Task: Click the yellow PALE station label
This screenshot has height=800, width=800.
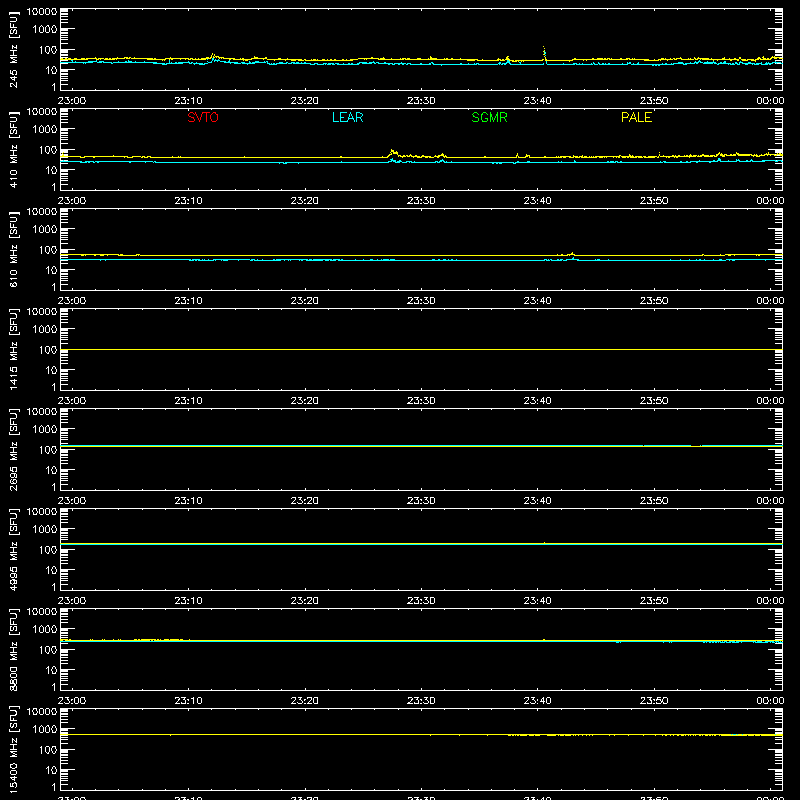Action: pos(636,117)
